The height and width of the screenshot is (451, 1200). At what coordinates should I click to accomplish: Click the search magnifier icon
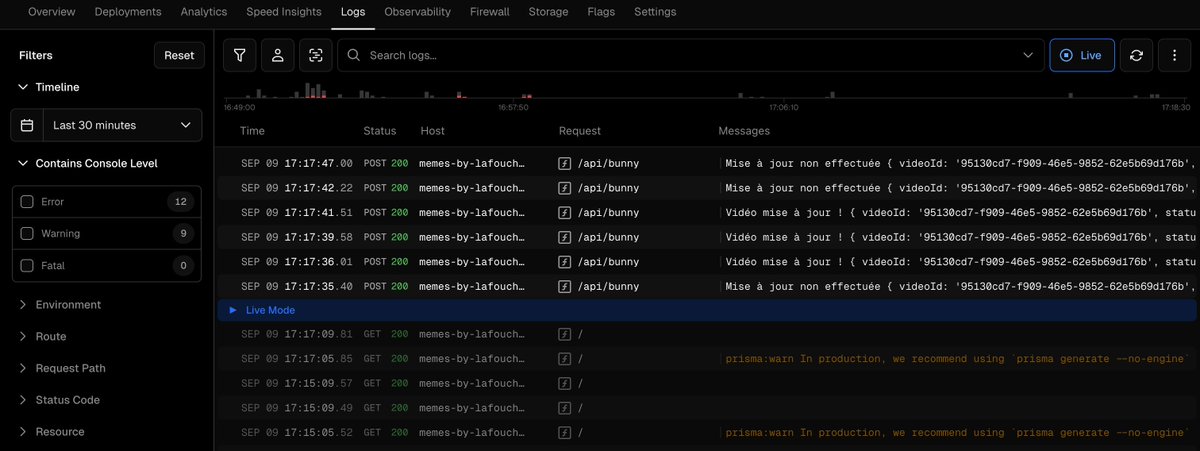354,55
